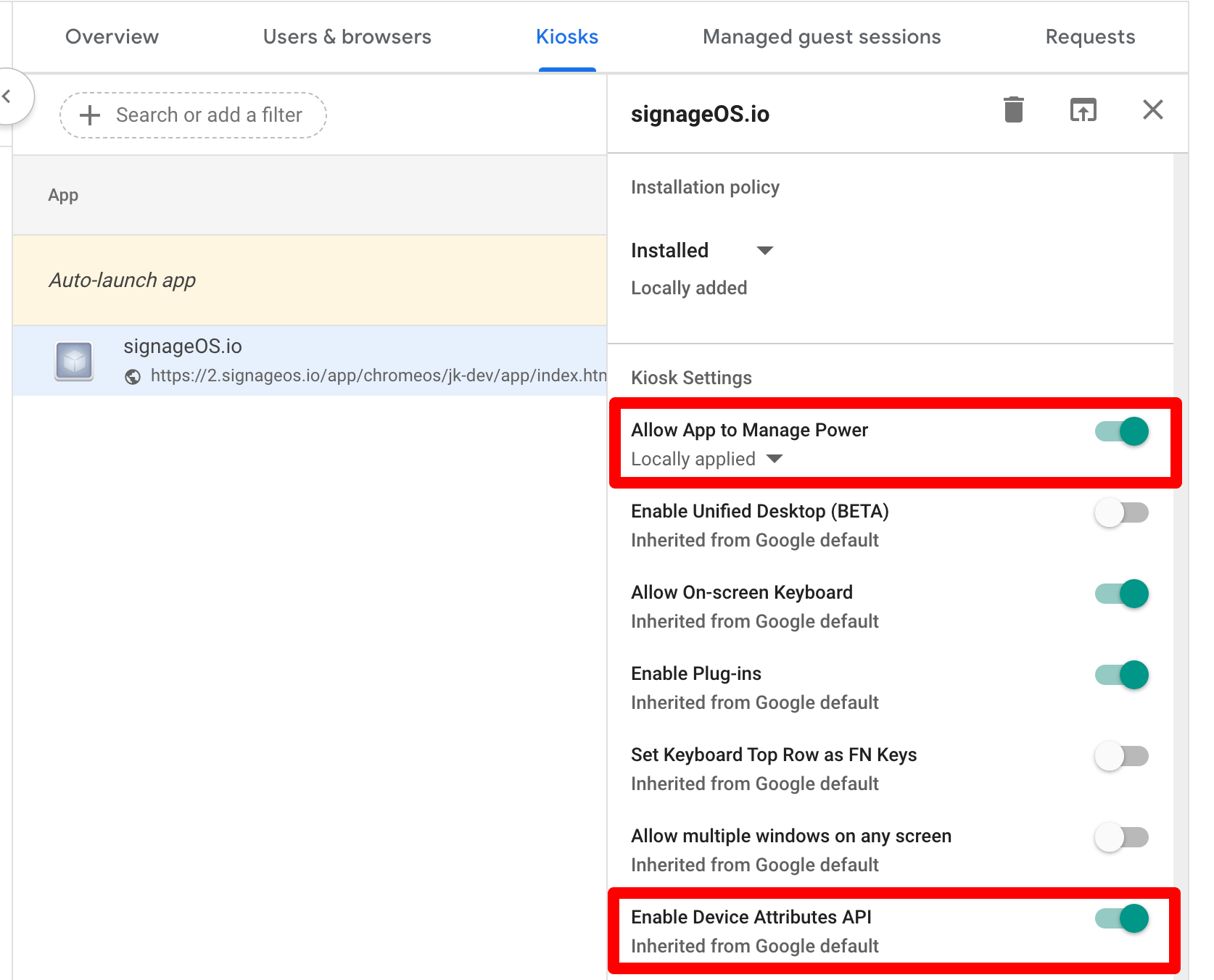Click the plus icon in filter box
1214x980 pixels.
[x=90, y=115]
